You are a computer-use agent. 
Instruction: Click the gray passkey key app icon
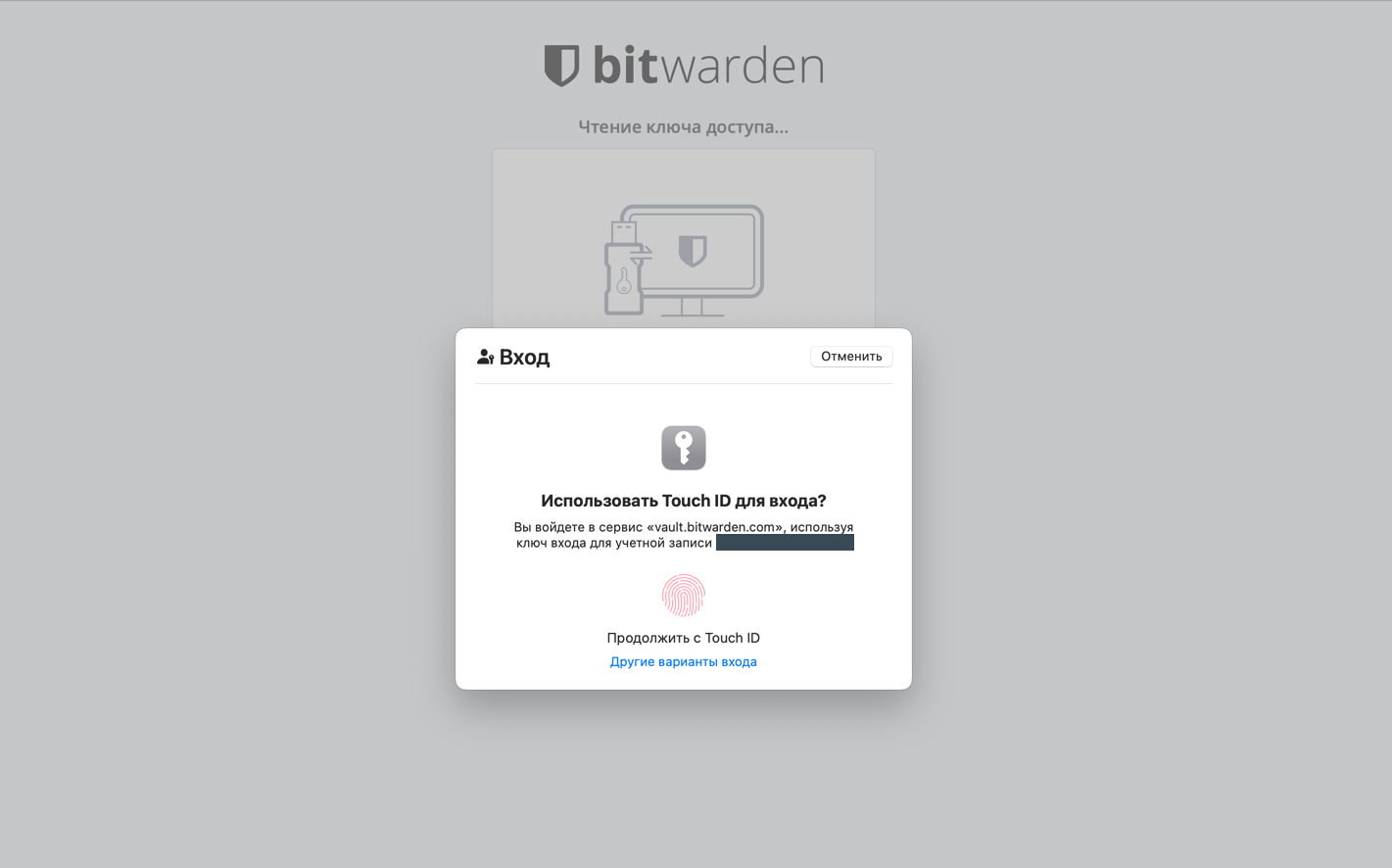[684, 448]
